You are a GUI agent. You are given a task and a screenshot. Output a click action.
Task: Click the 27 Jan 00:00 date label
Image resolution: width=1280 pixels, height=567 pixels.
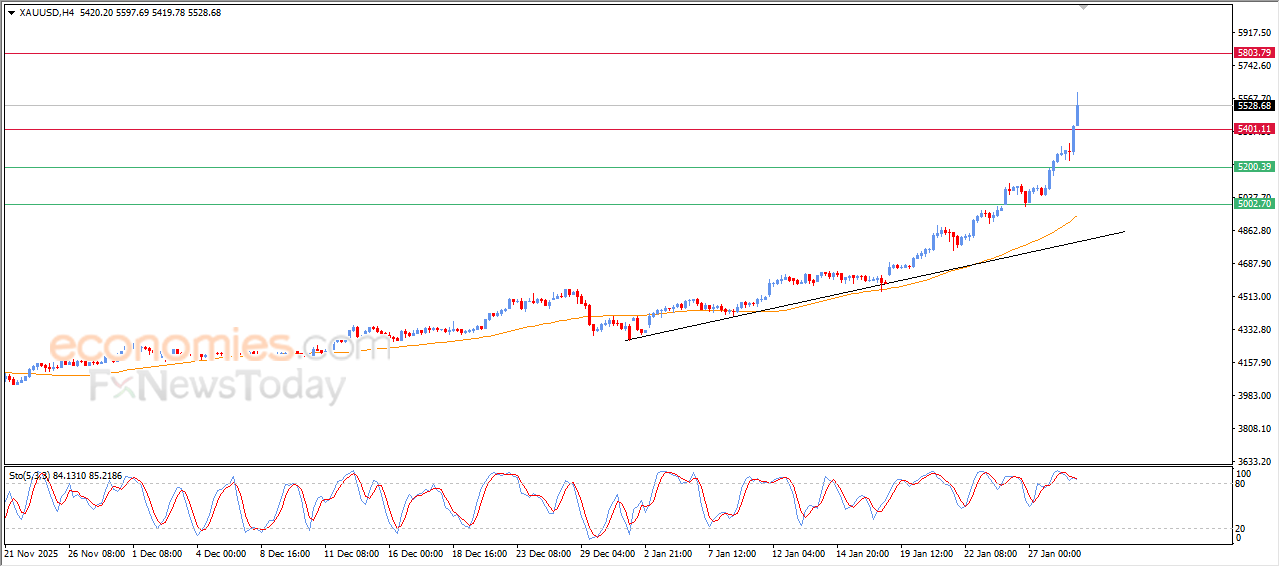click(x=1054, y=552)
